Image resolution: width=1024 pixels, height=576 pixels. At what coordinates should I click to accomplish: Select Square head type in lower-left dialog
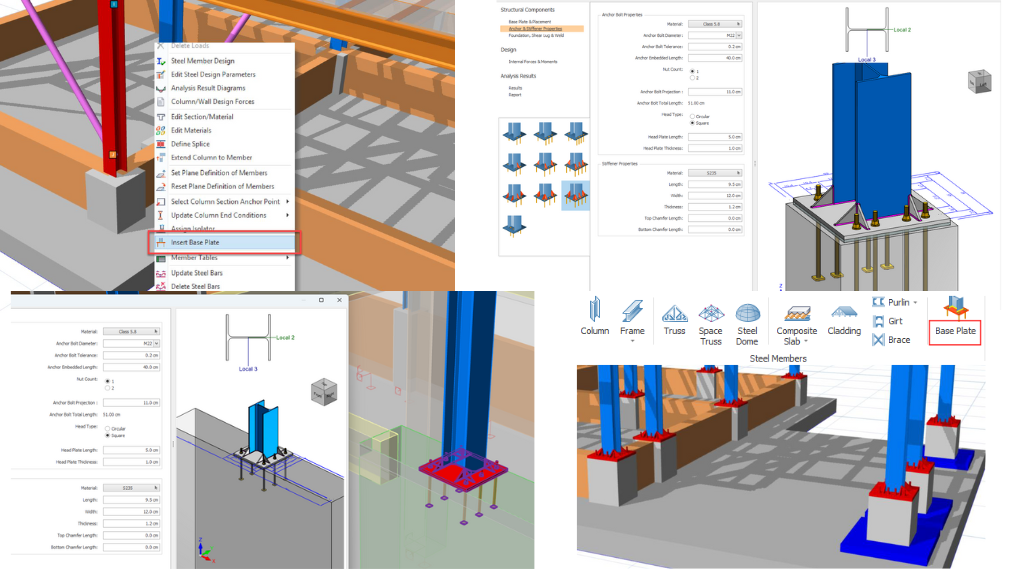(x=107, y=434)
